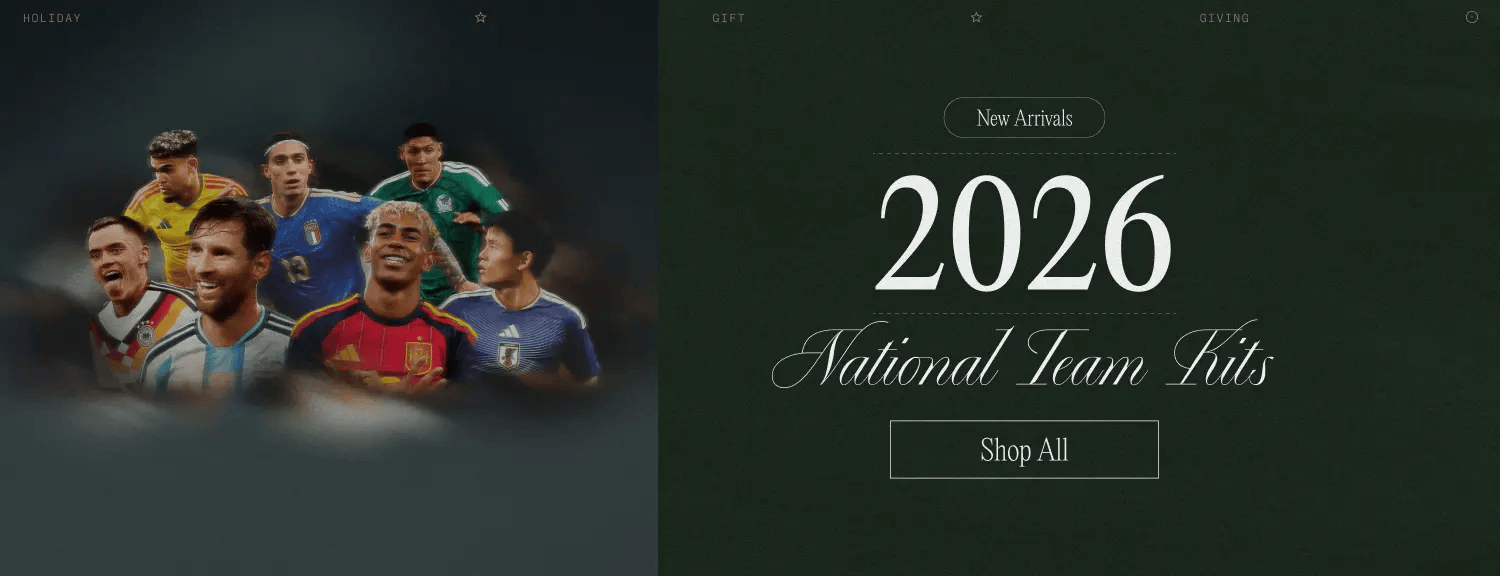Click the National Team Kits script heading
The height and width of the screenshot is (576, 1500).
(x=1022, y=357)
